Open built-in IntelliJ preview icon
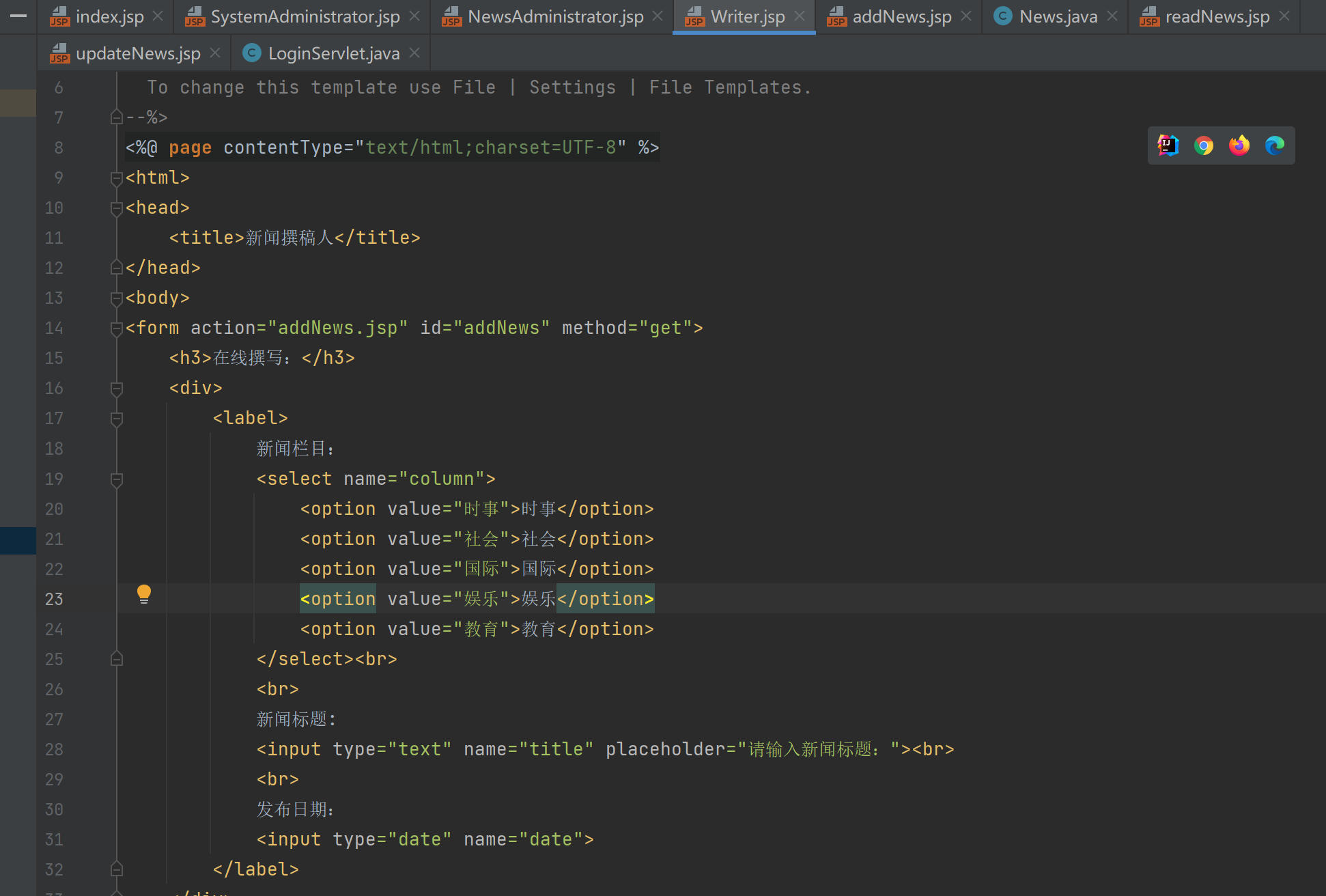Viewport: 1326px width, 896px height. pyautogui.click(x=1168, y=145)
